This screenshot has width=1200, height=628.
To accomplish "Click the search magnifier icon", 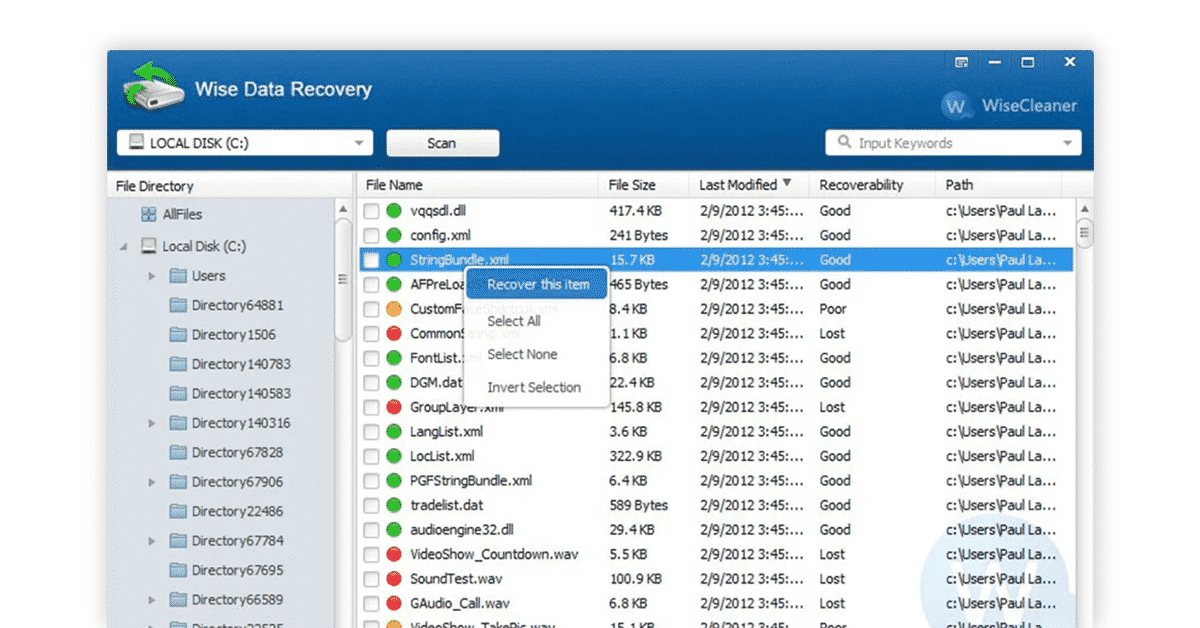I will 845,142.
